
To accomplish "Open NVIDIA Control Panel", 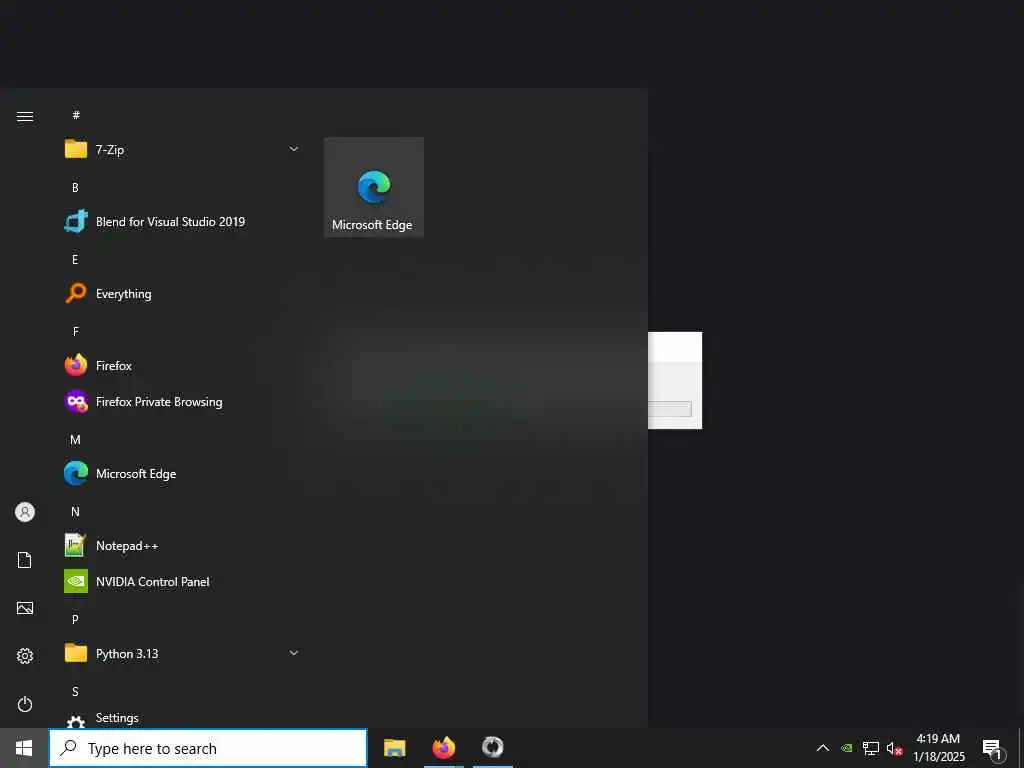I will pos(182,581).
